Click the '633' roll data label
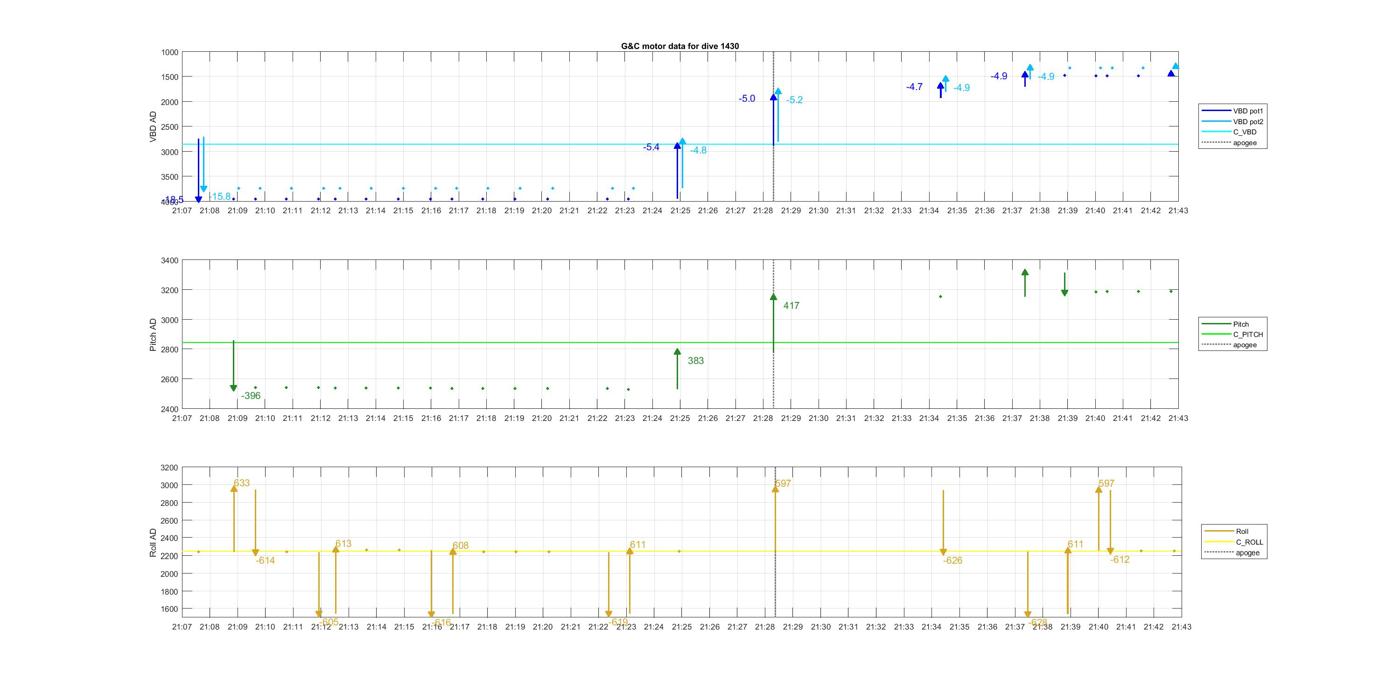This screenshot has height=693, width=1400. pyautogui.click(x=242, y=483)
